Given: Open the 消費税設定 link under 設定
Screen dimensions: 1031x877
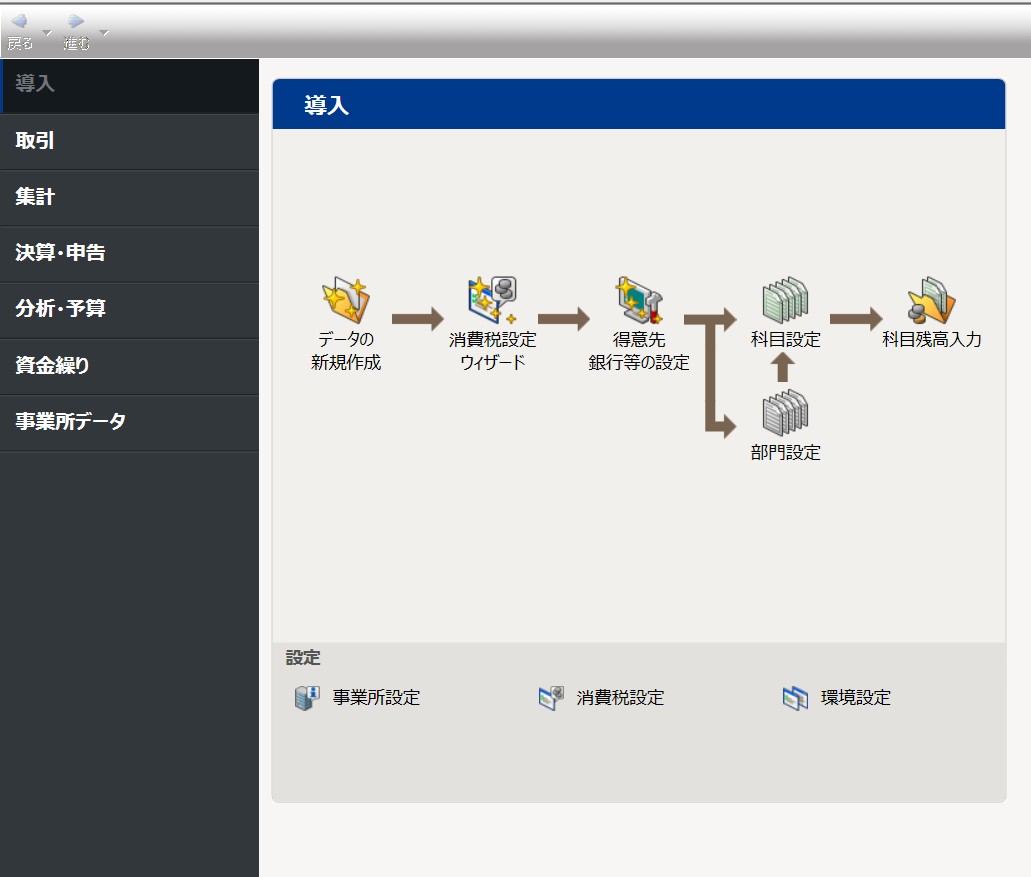Looking at the screenshot, I should coord(620,698).
